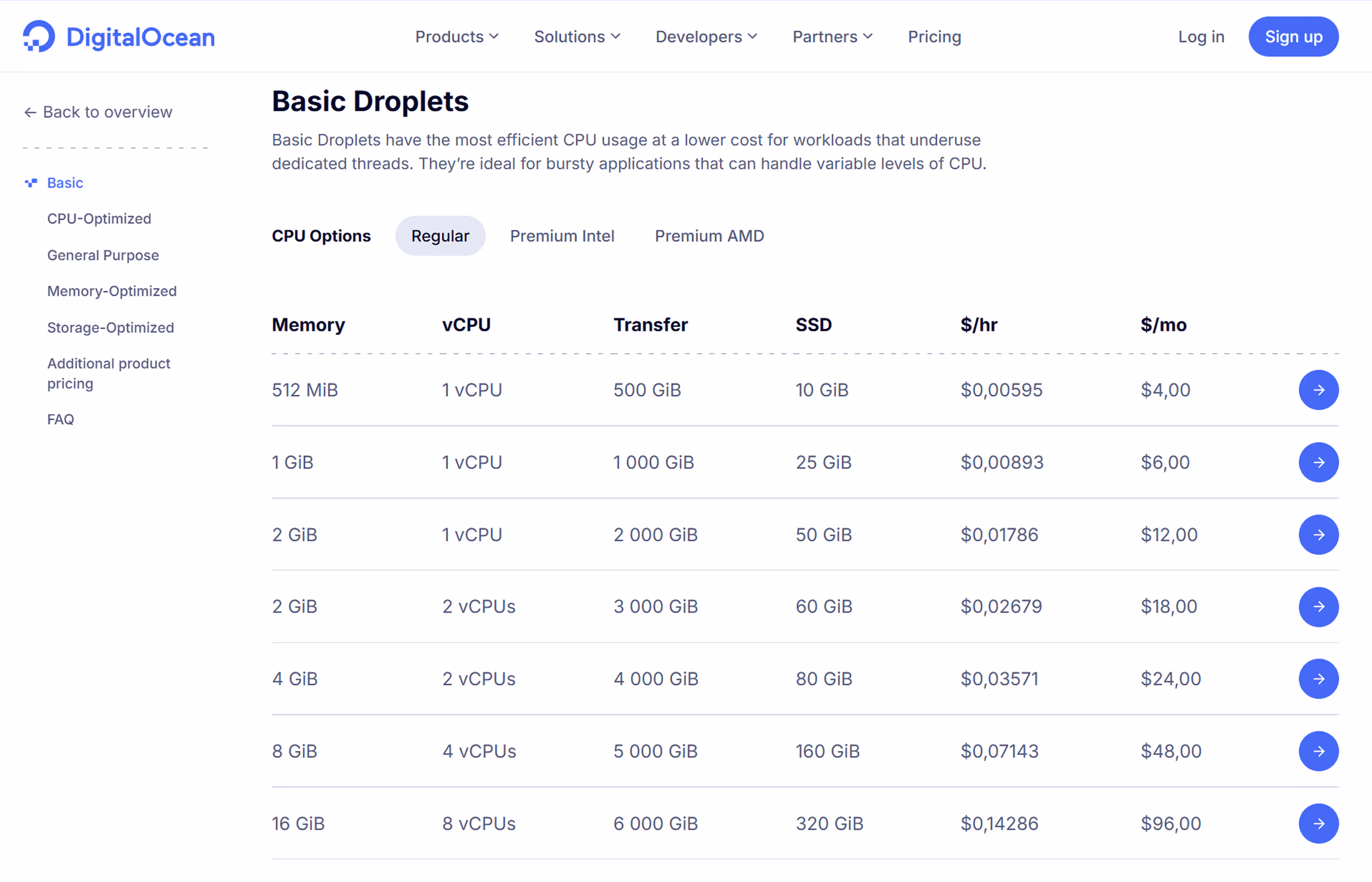This screenshot has width=1372, height=882.
Task: Go back to overview
Action: (x=98, y=112)
